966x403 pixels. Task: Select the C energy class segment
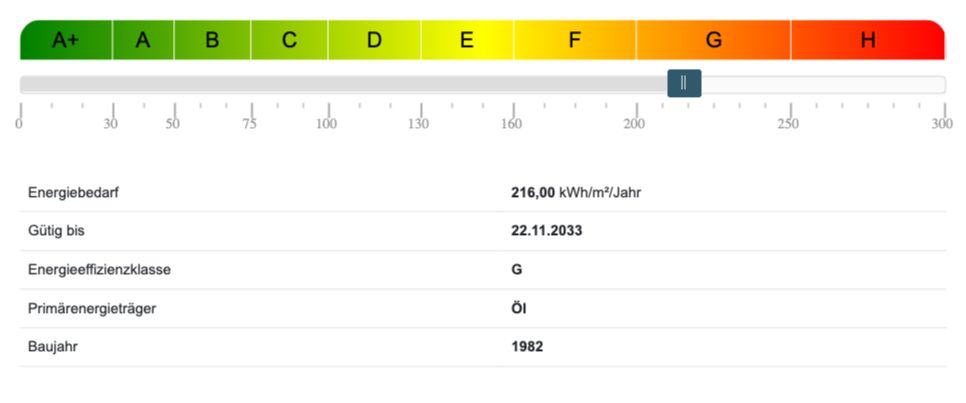pyautogui.click(x=290, y=40)
